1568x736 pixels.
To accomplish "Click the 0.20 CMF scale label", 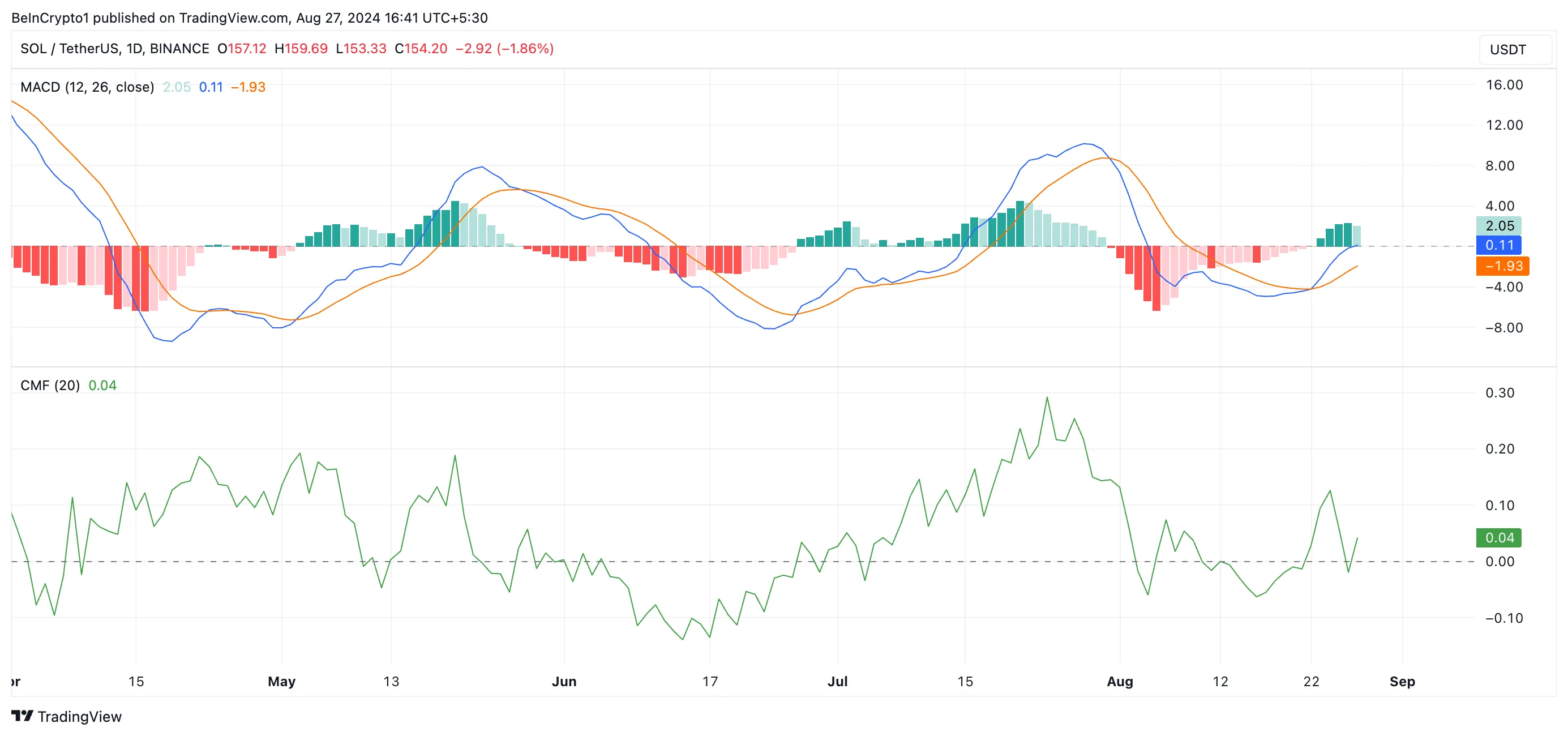I will coord(1500,448).
